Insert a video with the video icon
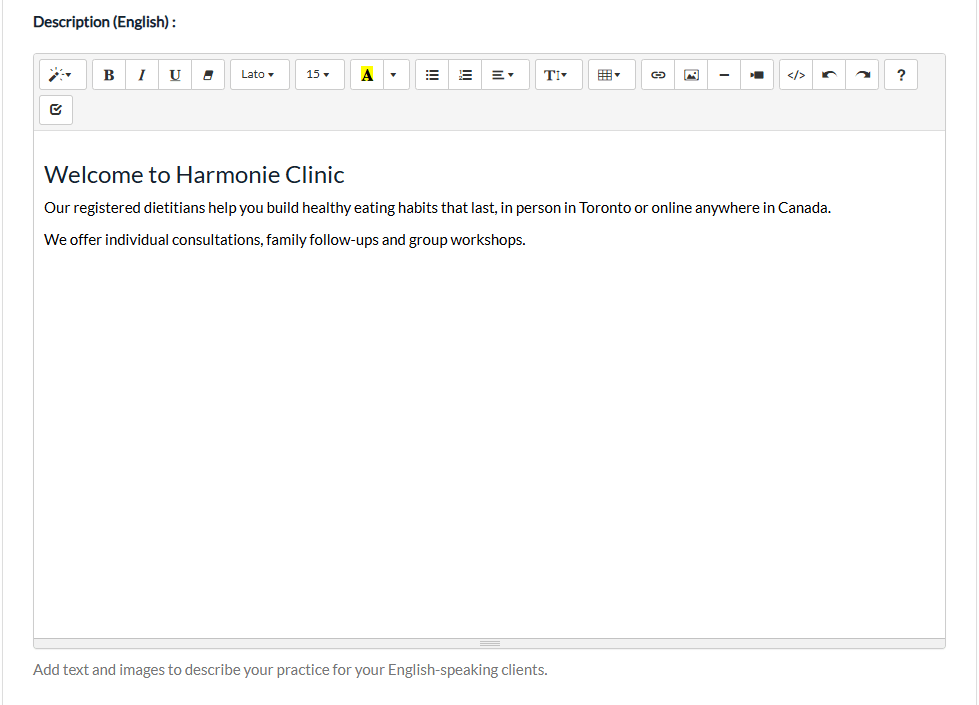 coord(757,75)
